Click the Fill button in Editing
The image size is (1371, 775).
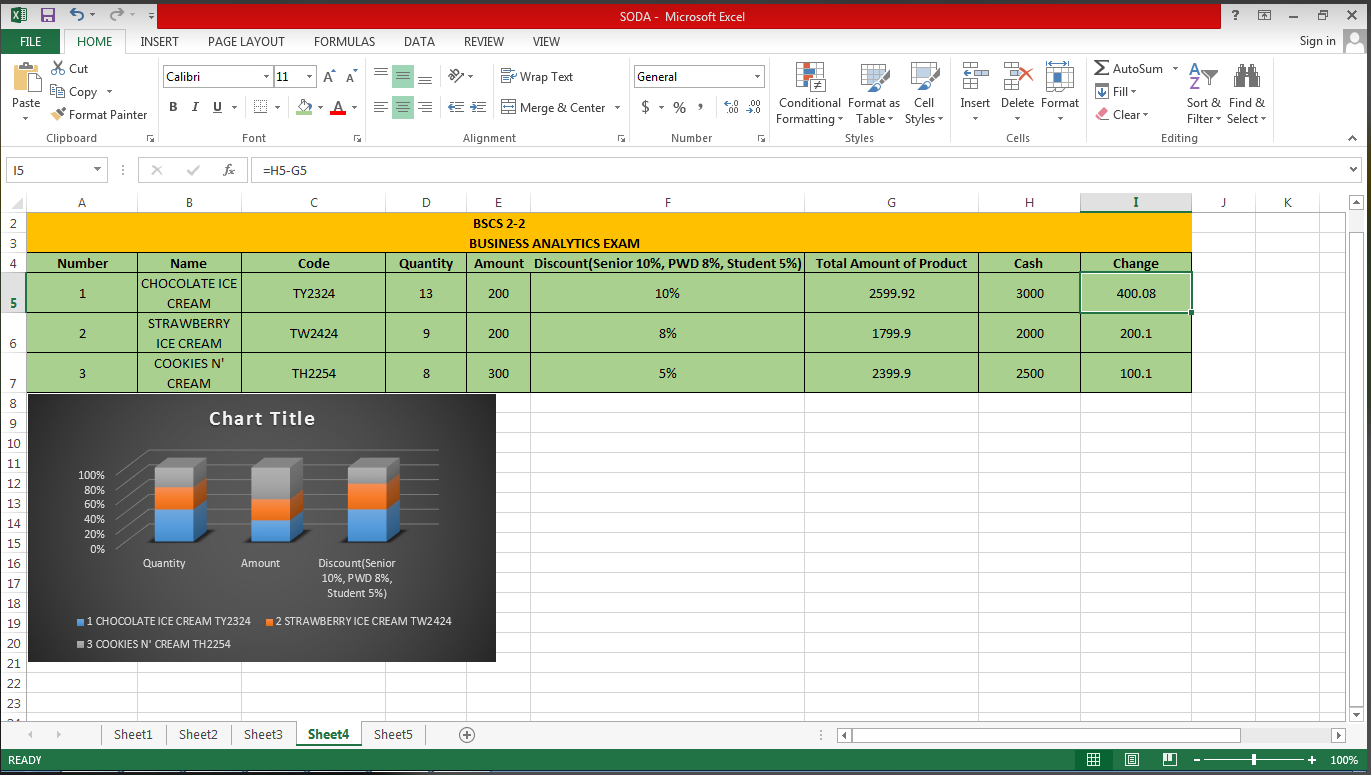click(1117, 91)
